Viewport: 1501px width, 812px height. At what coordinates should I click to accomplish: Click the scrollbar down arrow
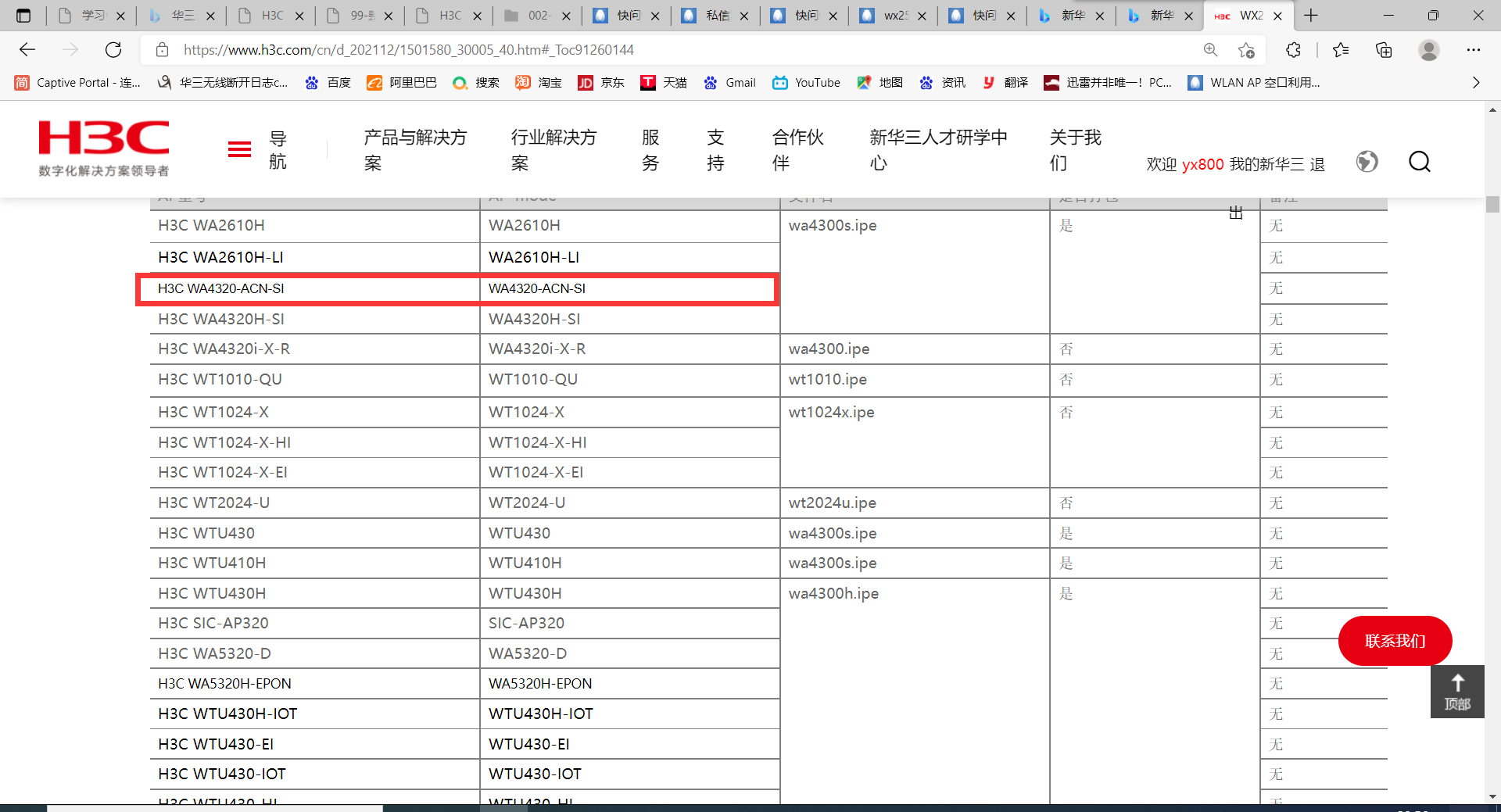[x=1492, y=796]
